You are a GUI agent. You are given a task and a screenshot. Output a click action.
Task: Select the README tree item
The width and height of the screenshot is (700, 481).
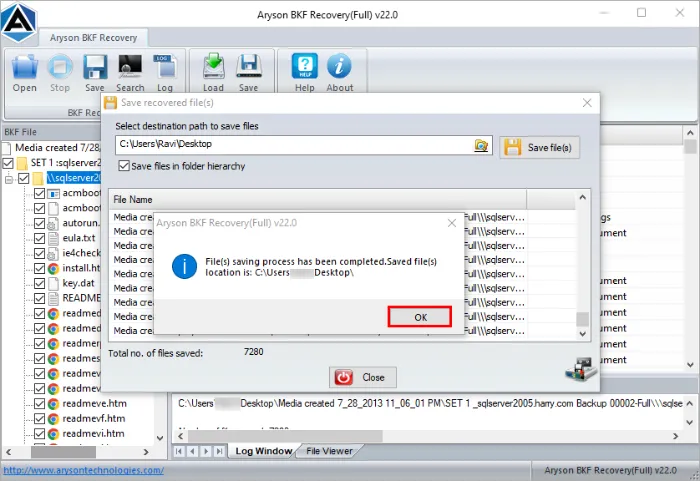click(81, 298)
